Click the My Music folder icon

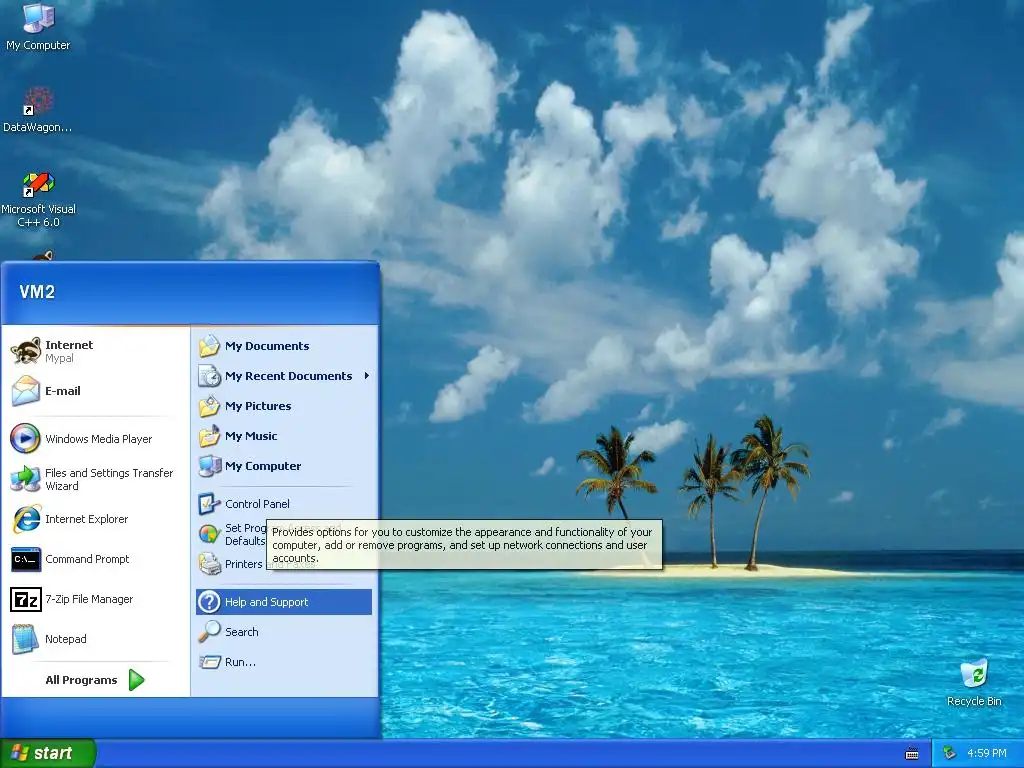tap(210, 436)
